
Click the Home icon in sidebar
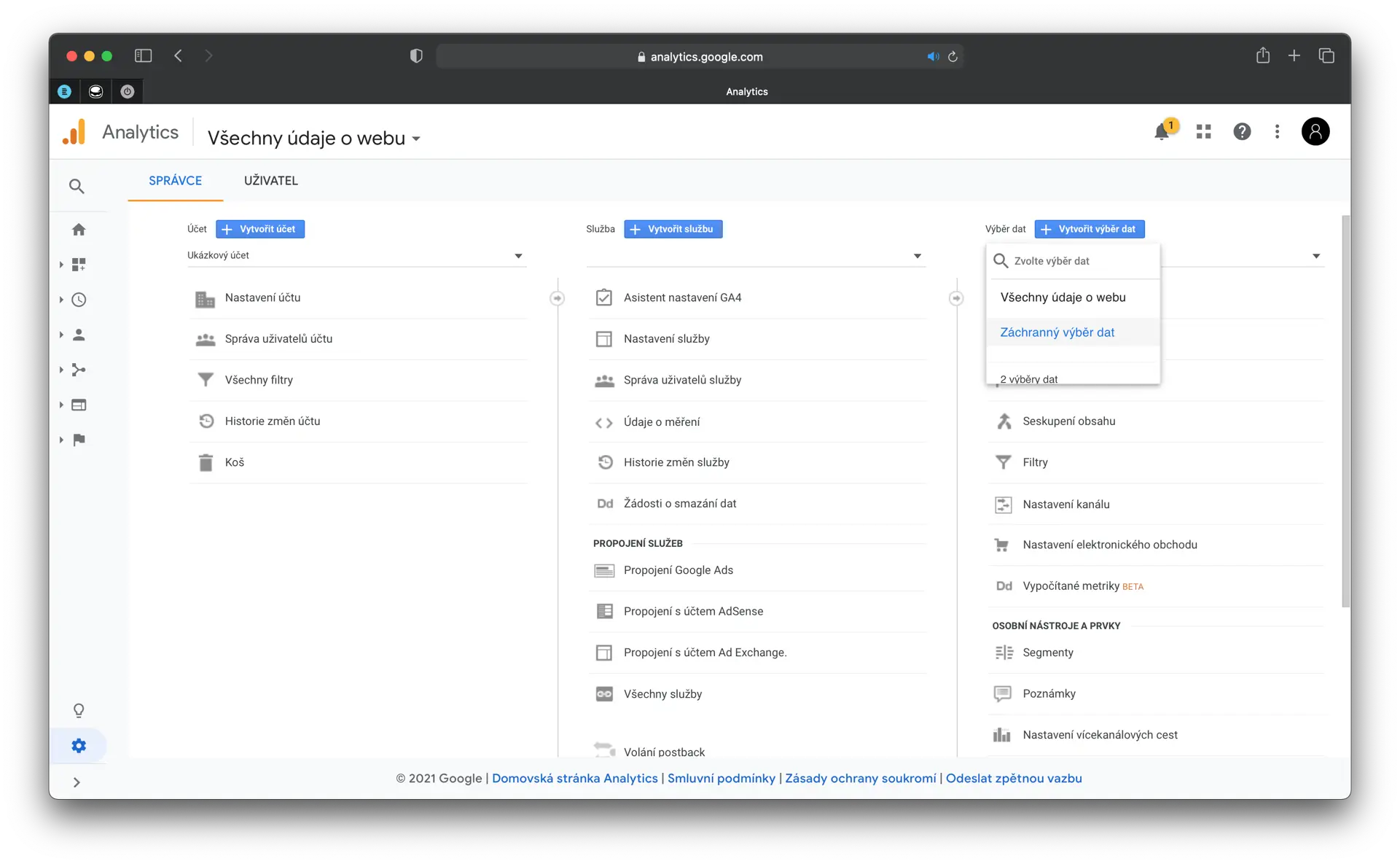click(x=79, y=230)
